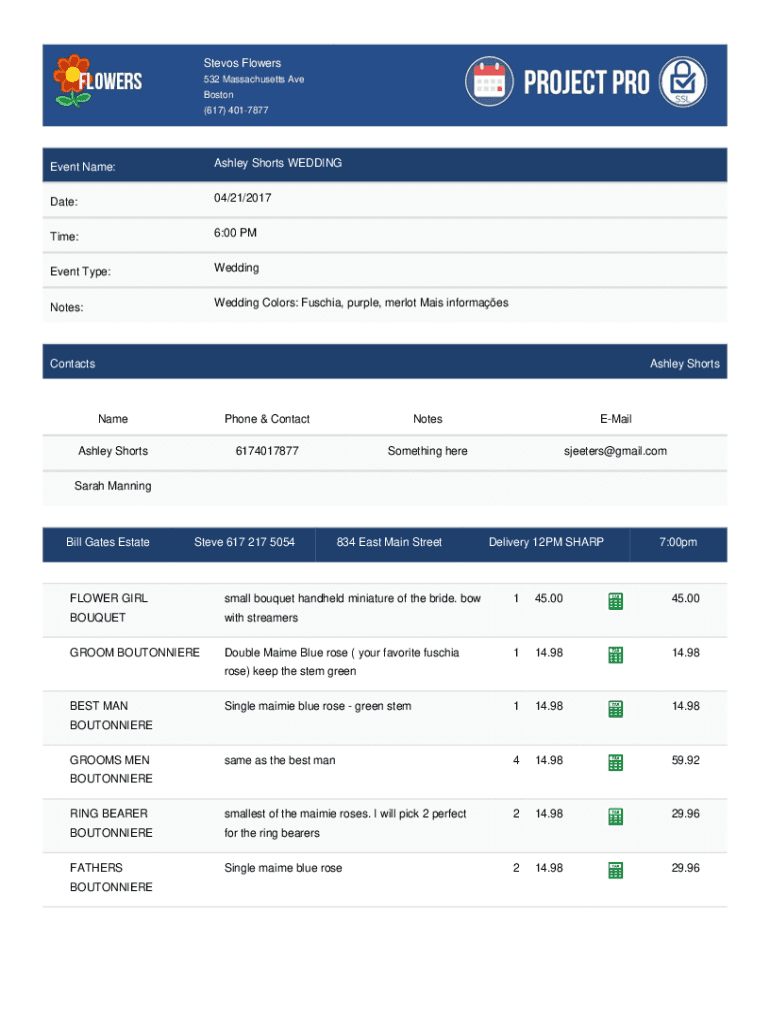Click the time value 6:00 PM

tap(235, 232)
